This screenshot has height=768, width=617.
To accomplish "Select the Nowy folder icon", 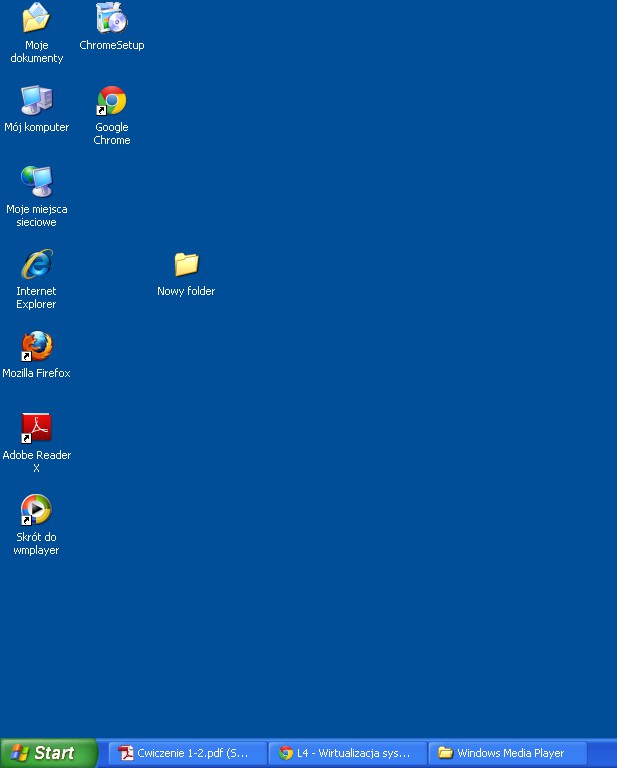I will pyautogui.click(x=186, y=264).
